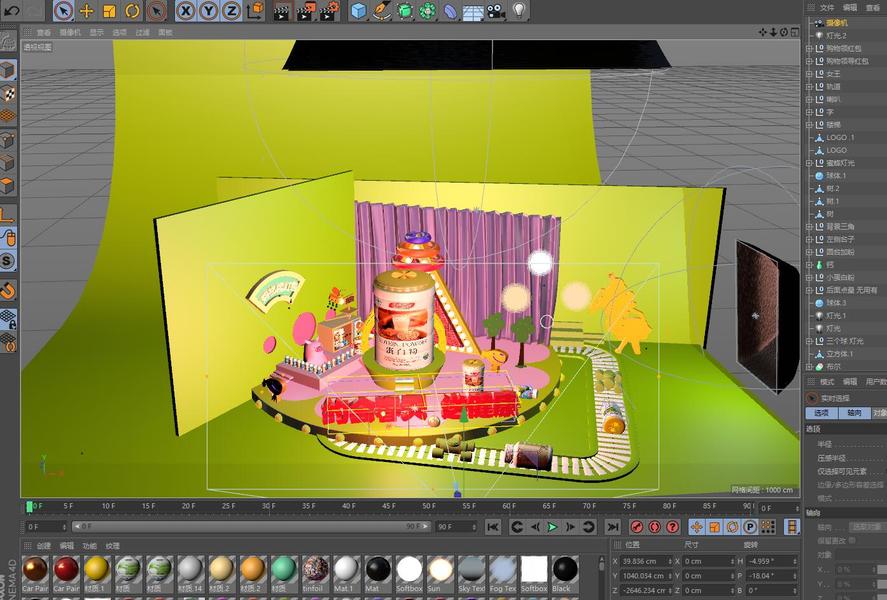Toggle position keyframe recording icon
Image resolution: width=887 pixels, height=600 pixels.
(696, 527)
